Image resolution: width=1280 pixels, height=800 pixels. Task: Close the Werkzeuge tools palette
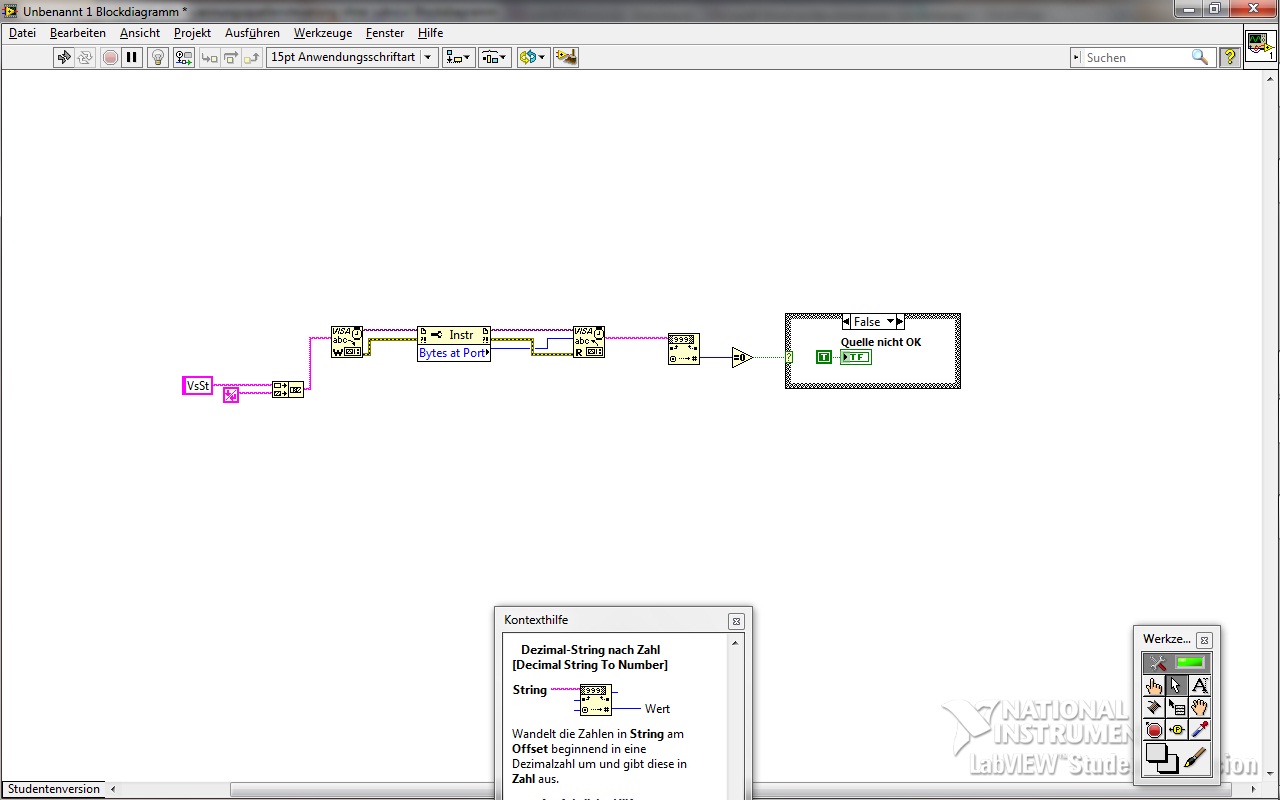coord(1204,640)
